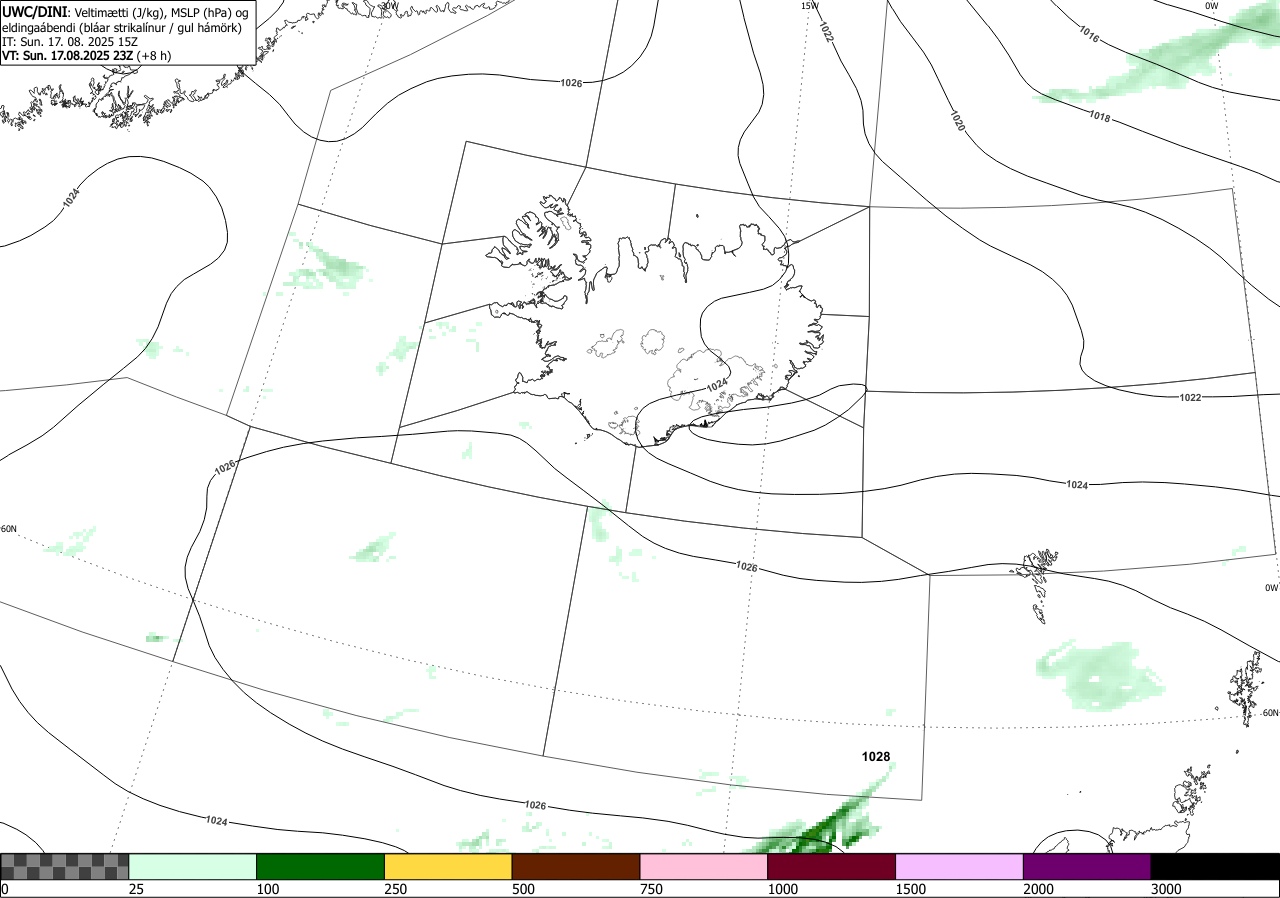
Task: Click the legend value label 500
Action: (x=523, y=889)
